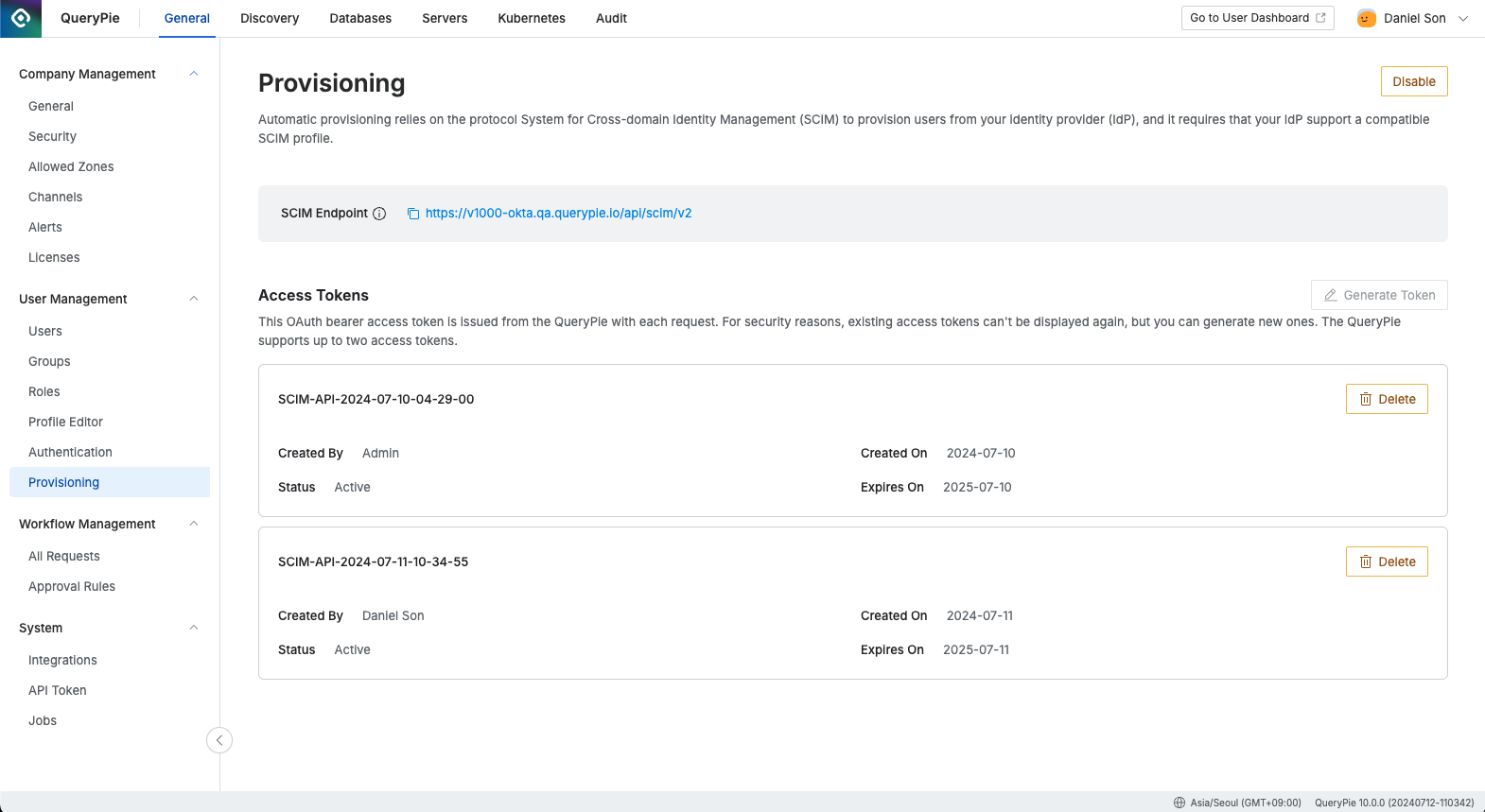Delete the SCIM-API-2024-07-11-10-34-55 token
This screenshot has height=812, width=1485.
1387,561
